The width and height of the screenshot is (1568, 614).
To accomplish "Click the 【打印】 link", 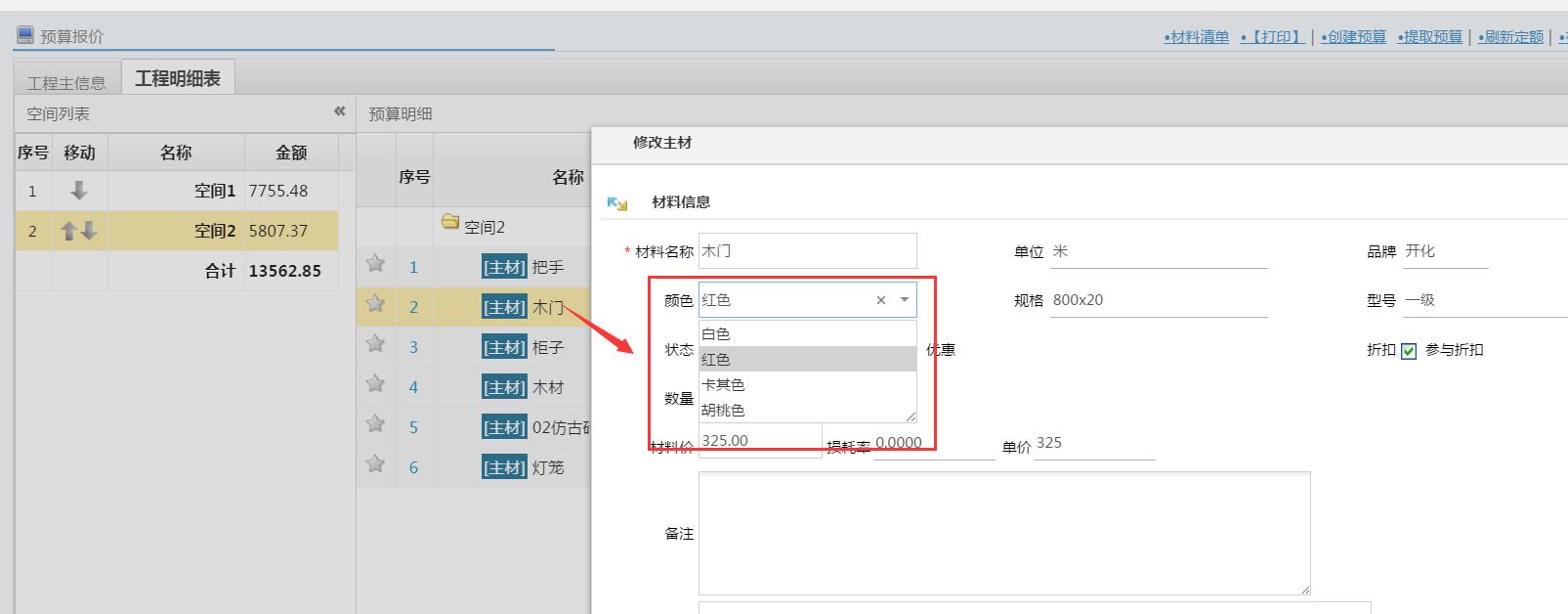I will coord(1274,37).
